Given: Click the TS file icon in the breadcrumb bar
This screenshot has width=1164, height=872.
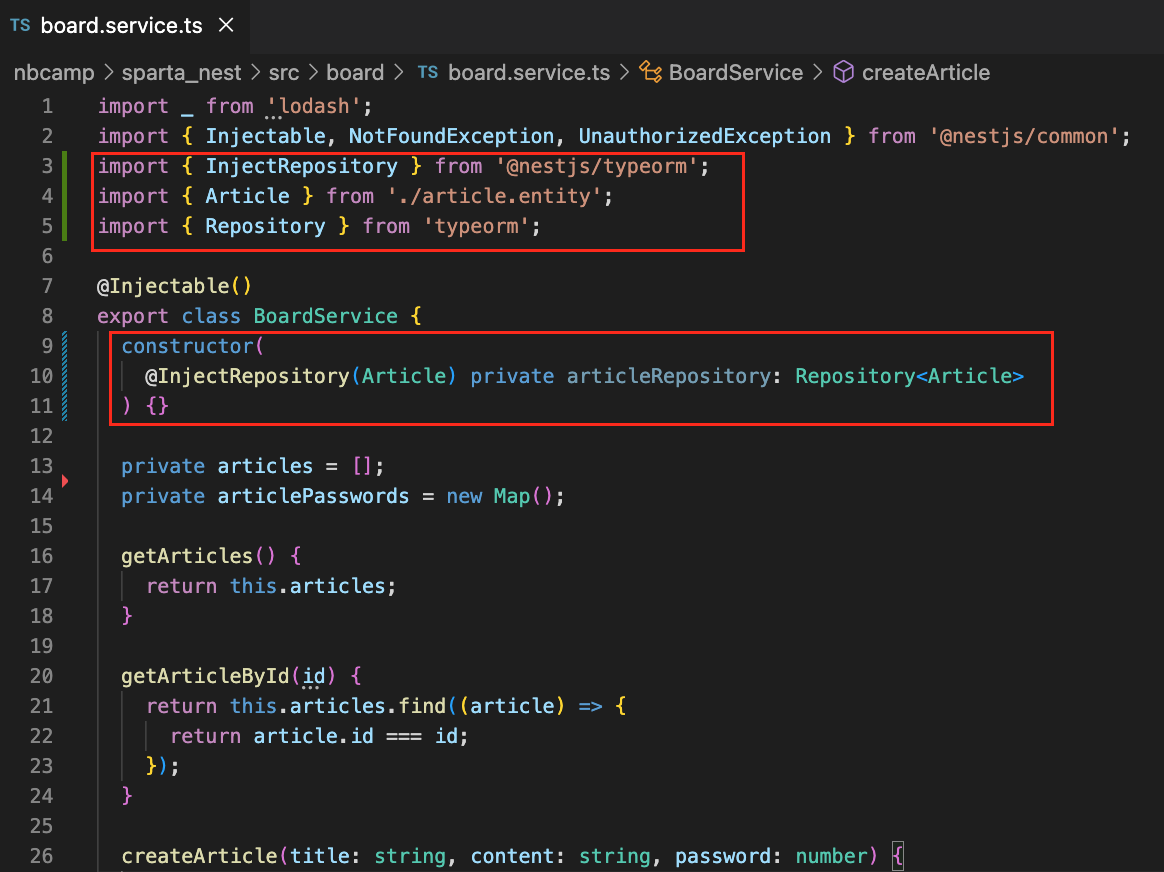Looking at the screenshot, I should tap(428, 72).
